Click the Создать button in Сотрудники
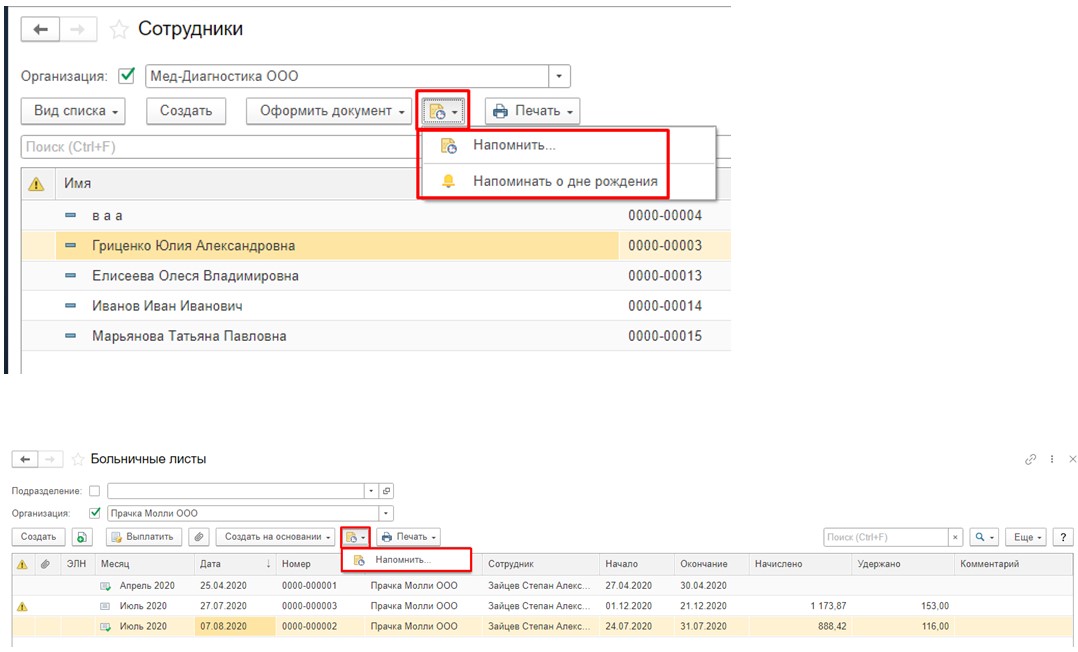1078x652 pixels. 186,111
